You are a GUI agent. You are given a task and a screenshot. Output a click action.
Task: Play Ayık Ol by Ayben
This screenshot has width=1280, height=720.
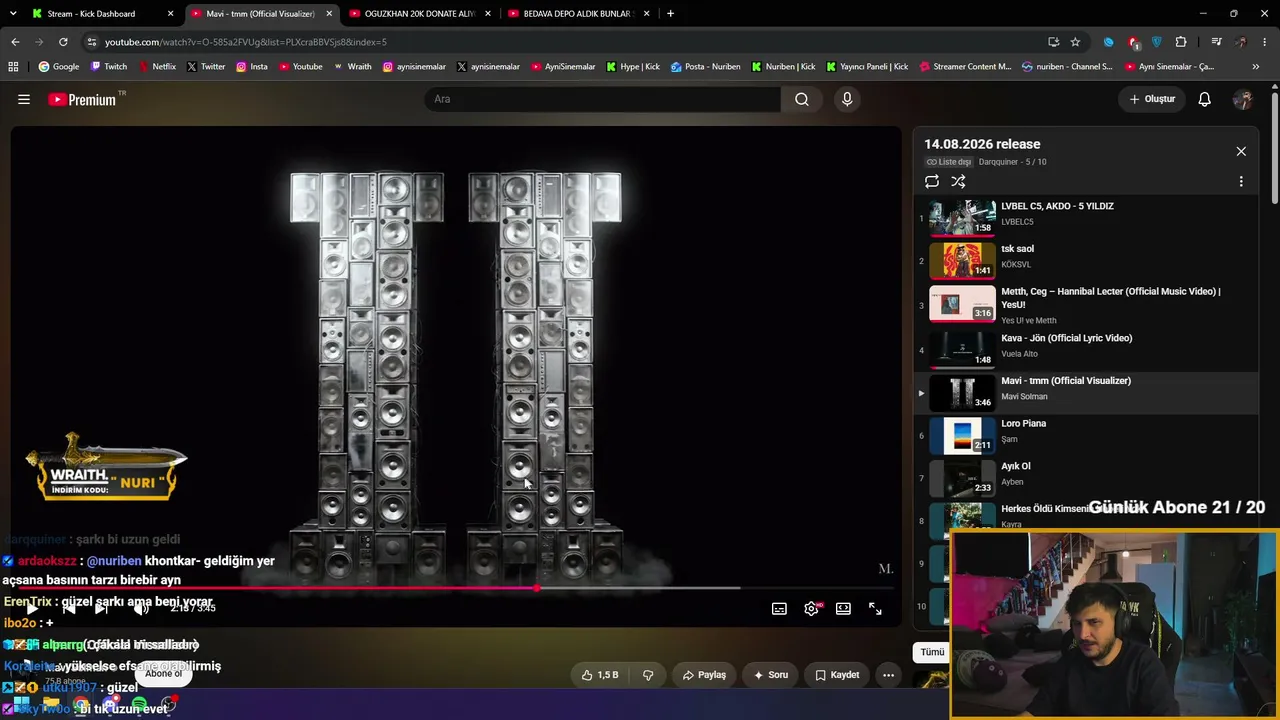pyautogui.click(x=1086, y=478)
